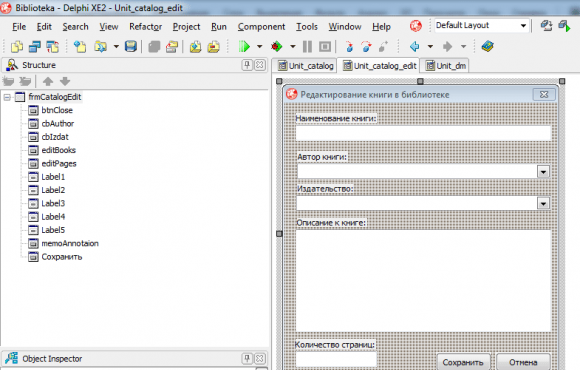Pin the Object Inspector panel
580x370 pixels.
point(247,358)
